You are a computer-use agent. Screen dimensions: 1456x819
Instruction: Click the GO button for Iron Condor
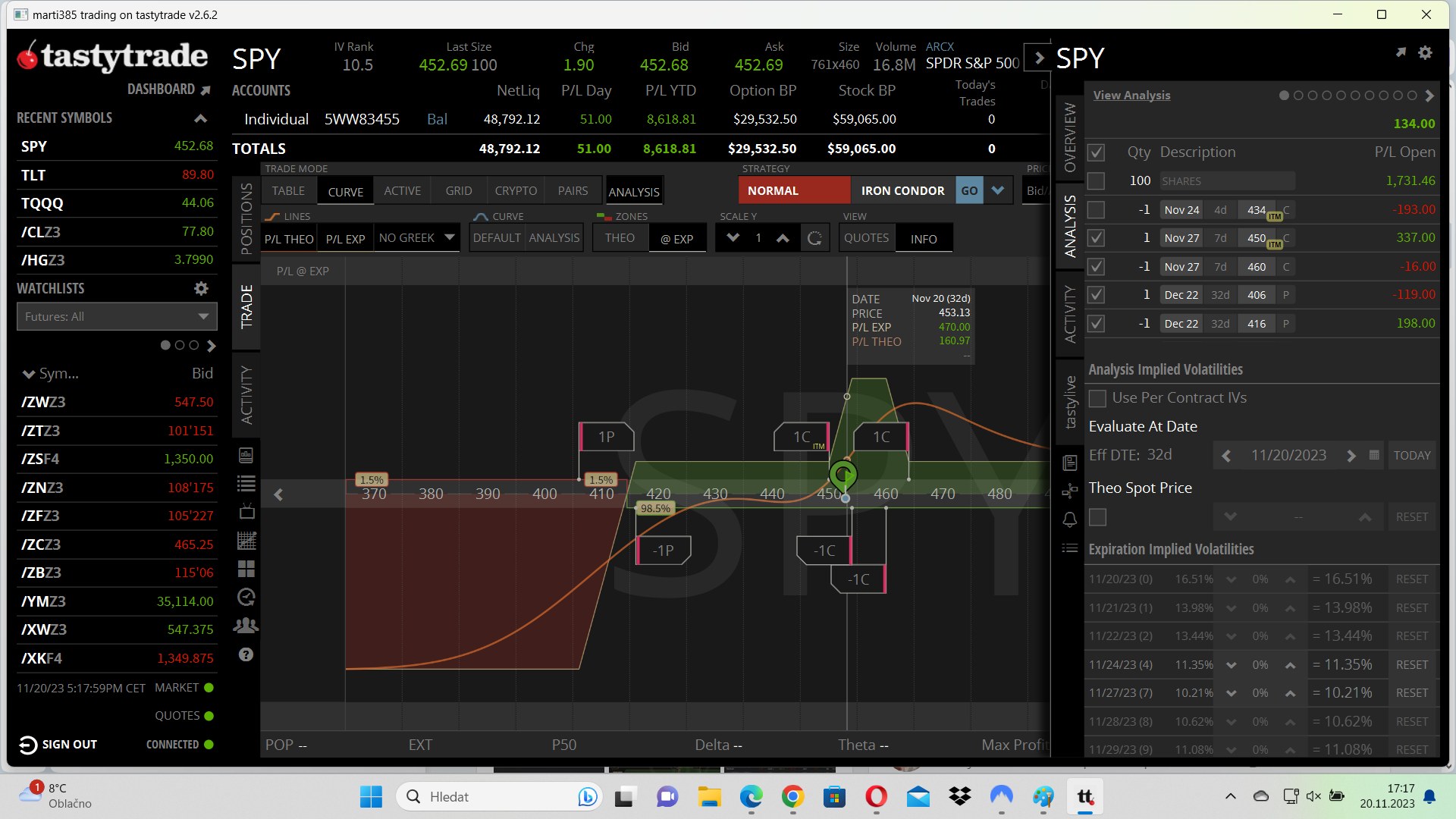tap(969, 190)
